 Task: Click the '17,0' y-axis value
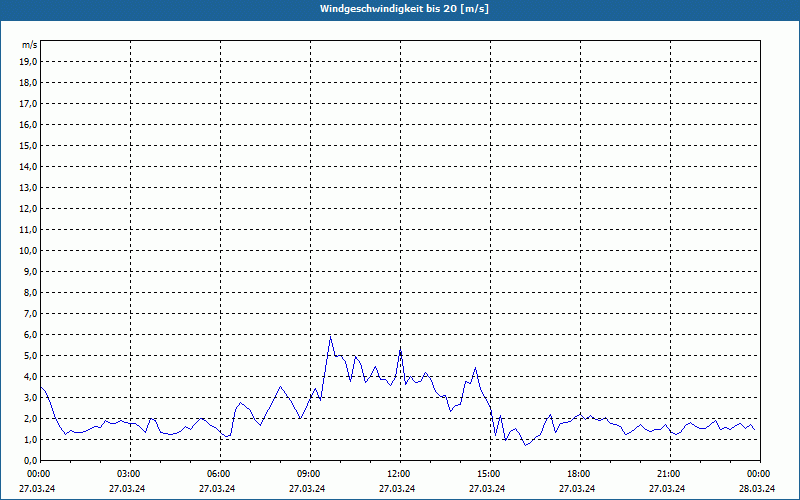click(x=28, y=104)
